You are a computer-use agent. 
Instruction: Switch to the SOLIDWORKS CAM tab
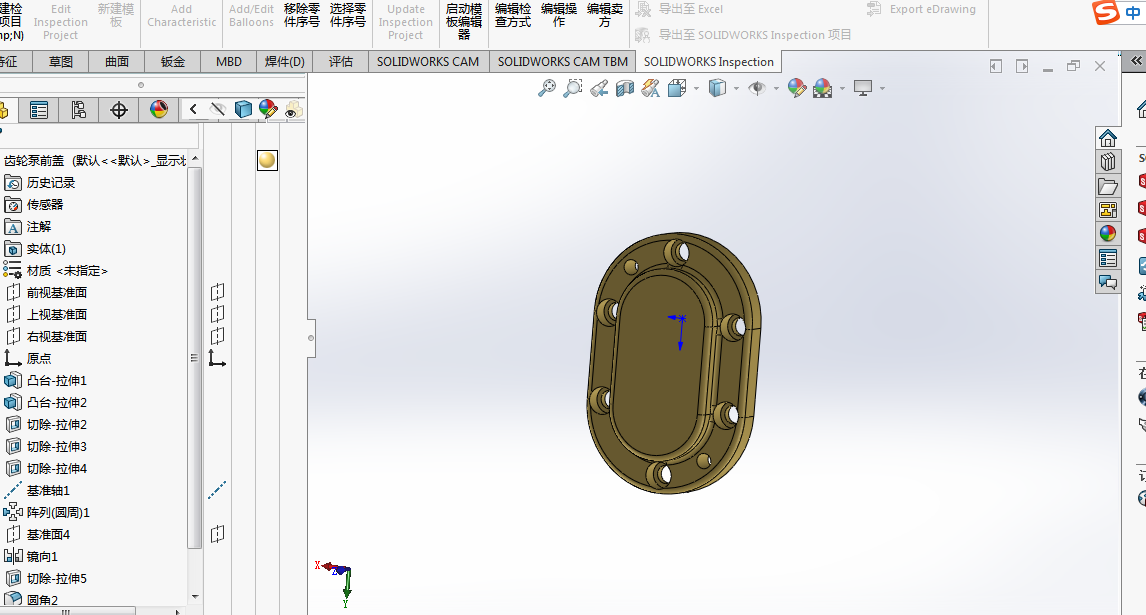428,61
